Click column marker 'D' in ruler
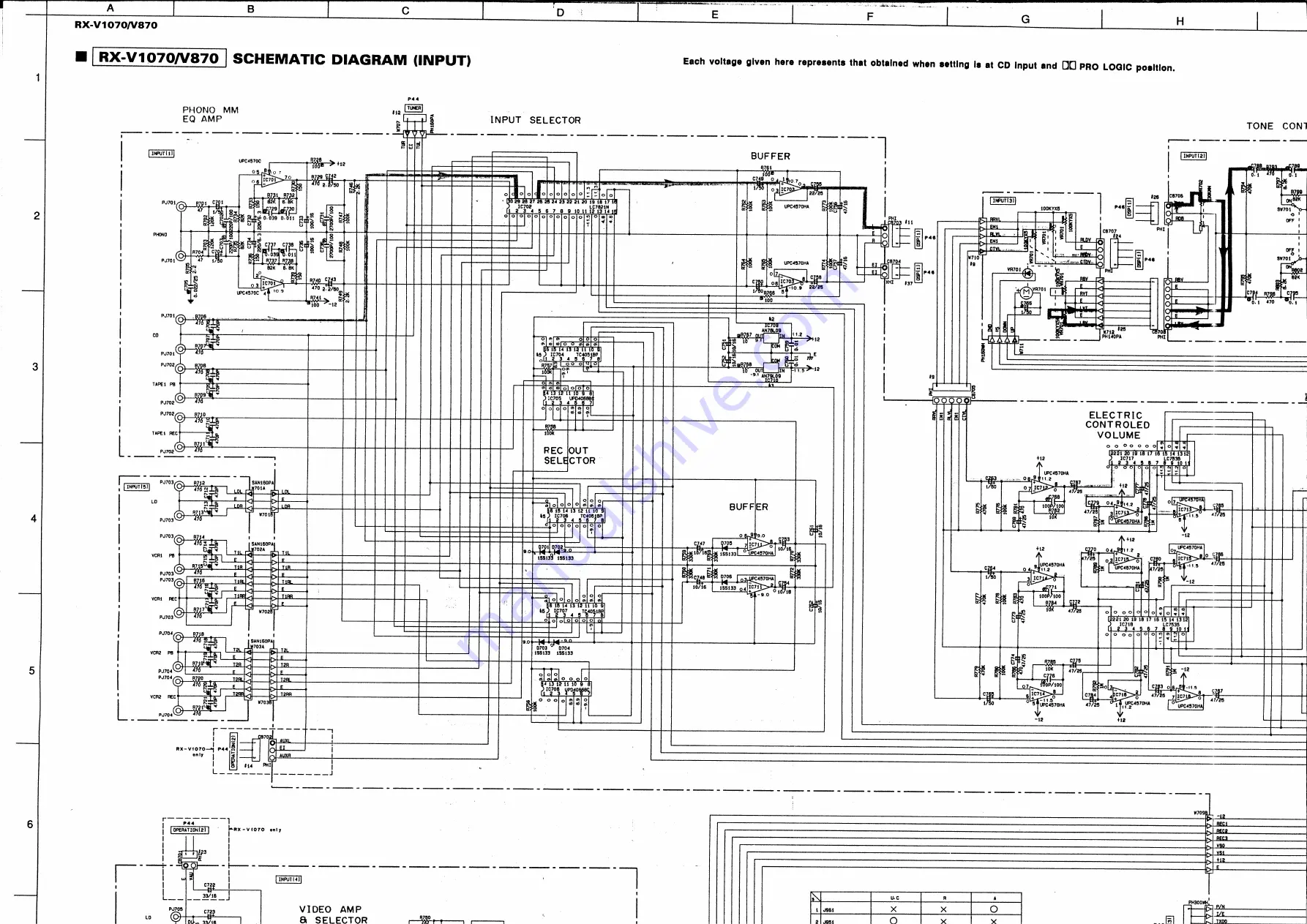 click(561, 12)
